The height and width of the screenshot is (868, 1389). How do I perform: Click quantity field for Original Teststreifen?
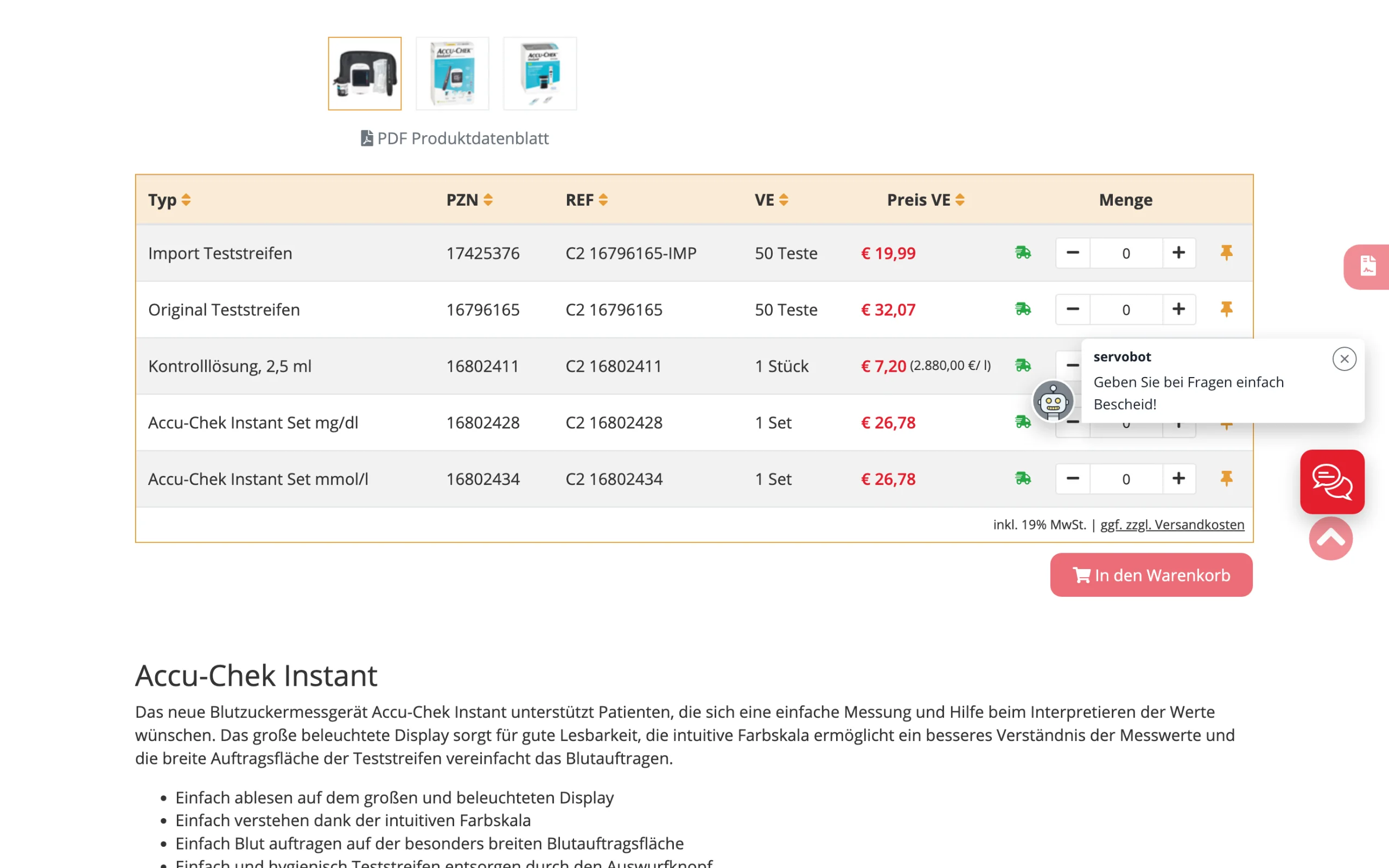point(1126,309)
